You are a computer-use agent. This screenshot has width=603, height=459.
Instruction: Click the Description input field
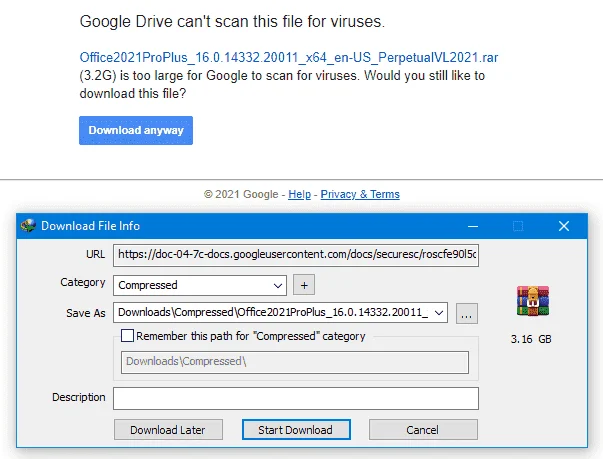coord(296,398)
